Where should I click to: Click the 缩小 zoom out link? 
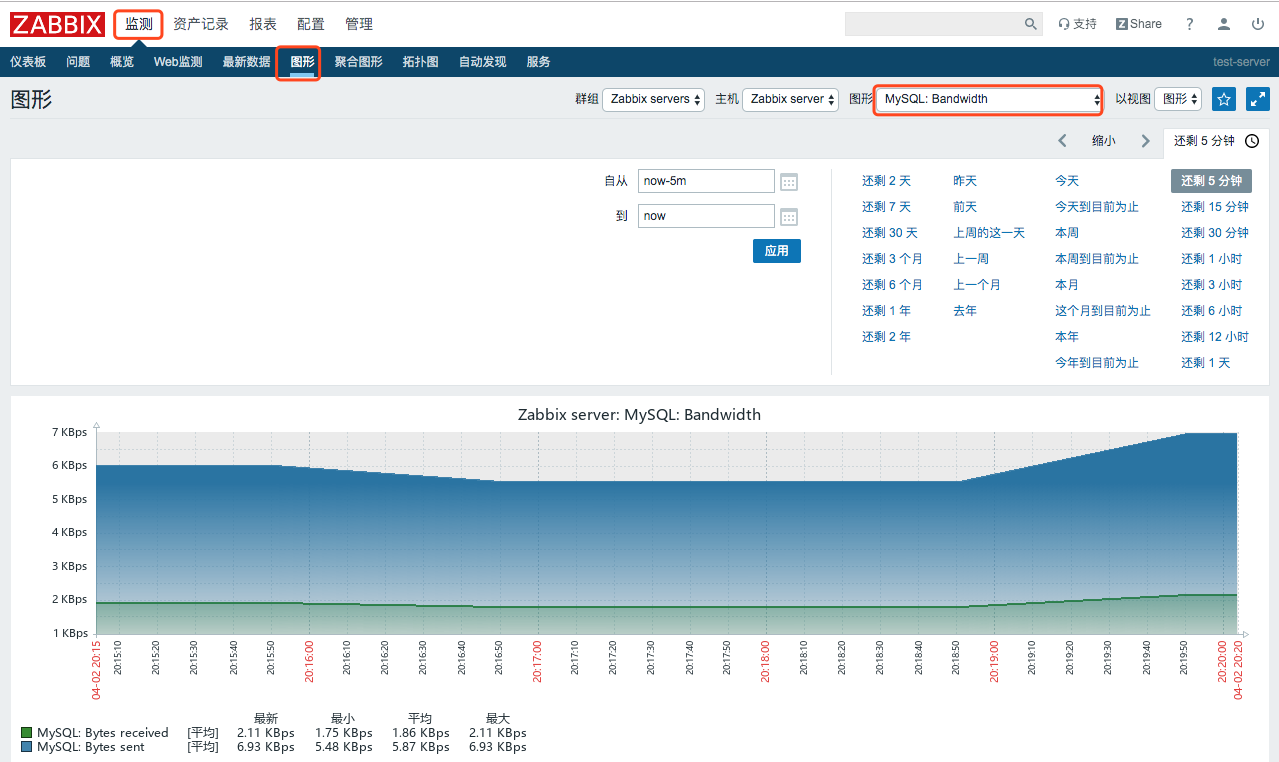[x=1103, y=141]
